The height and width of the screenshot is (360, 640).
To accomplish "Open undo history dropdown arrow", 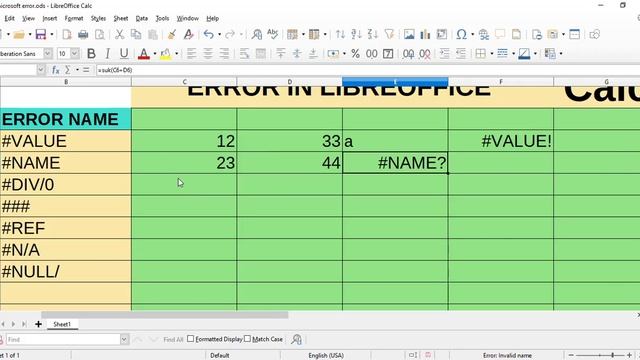I will (x=219, y=35).
